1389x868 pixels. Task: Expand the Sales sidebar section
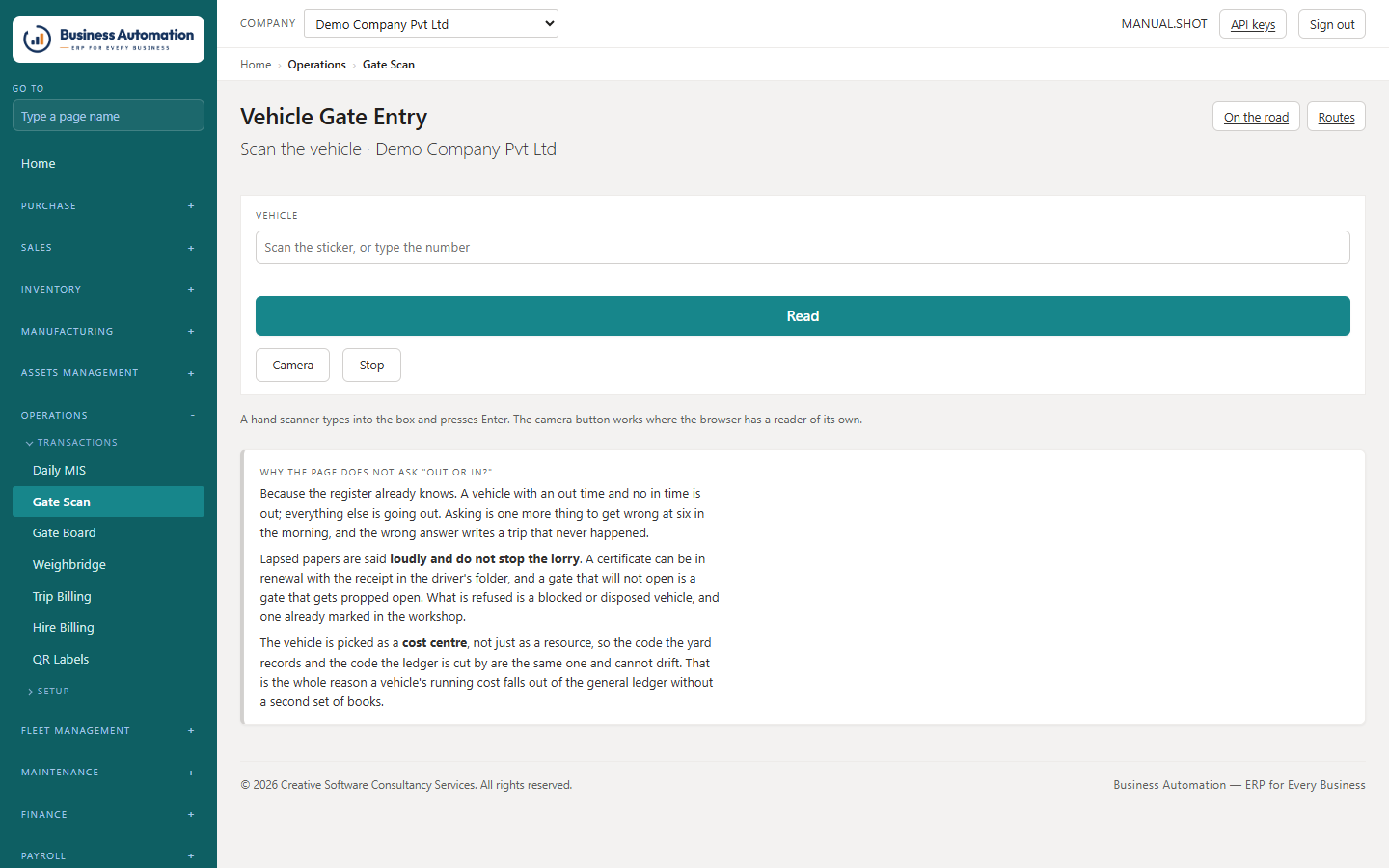[108, 248]
